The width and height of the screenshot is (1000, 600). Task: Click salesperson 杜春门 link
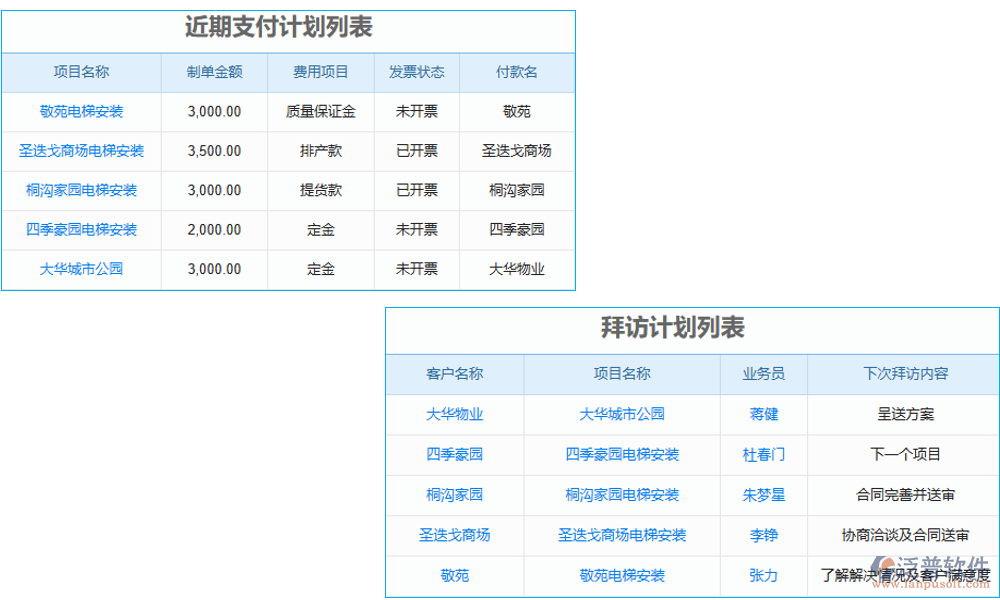pyautogui.click(x=763, y=454)
